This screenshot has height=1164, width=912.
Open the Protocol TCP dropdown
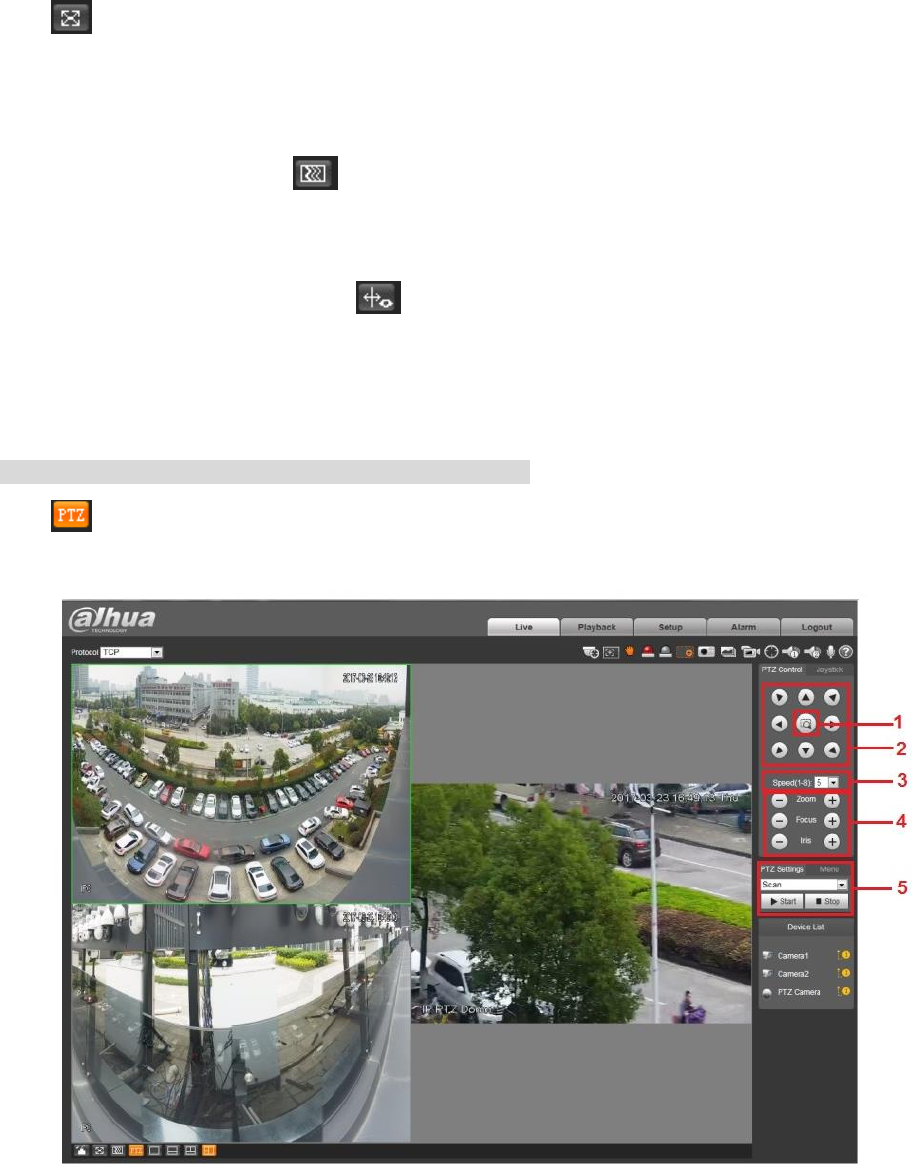132,653
